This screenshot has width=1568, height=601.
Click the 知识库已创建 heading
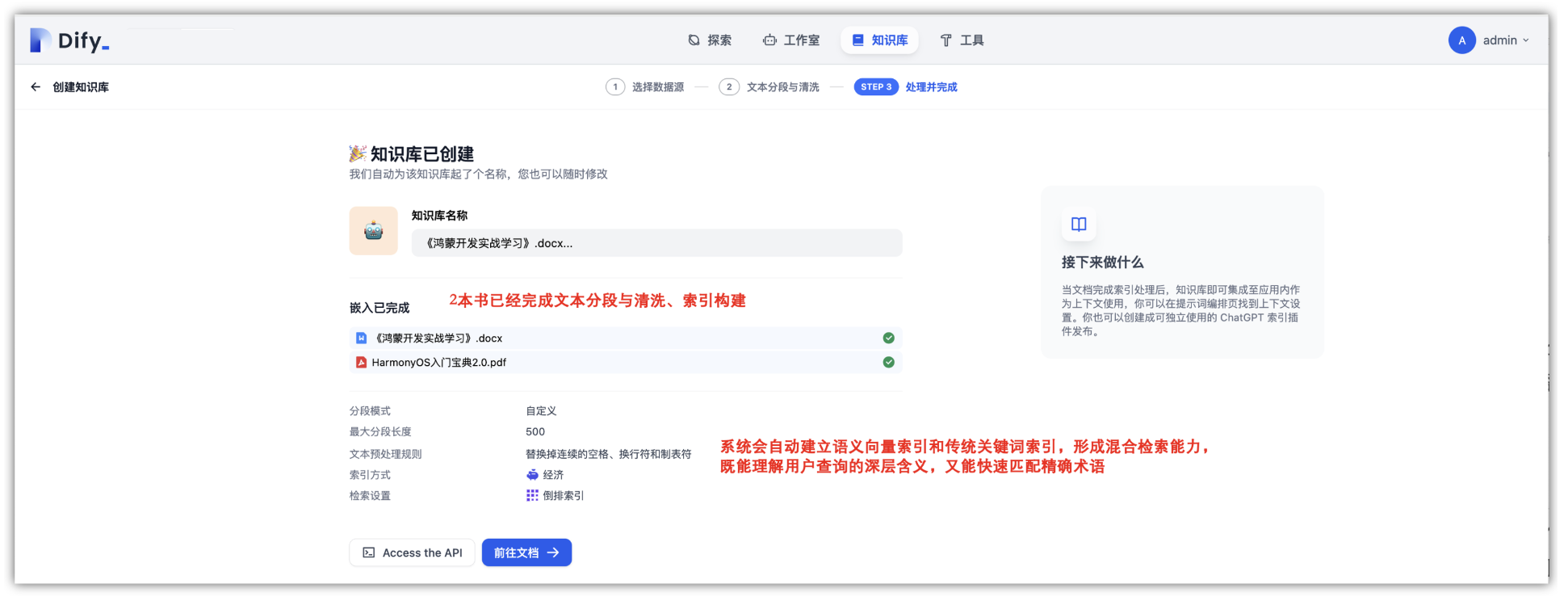(x=421, y=154)
